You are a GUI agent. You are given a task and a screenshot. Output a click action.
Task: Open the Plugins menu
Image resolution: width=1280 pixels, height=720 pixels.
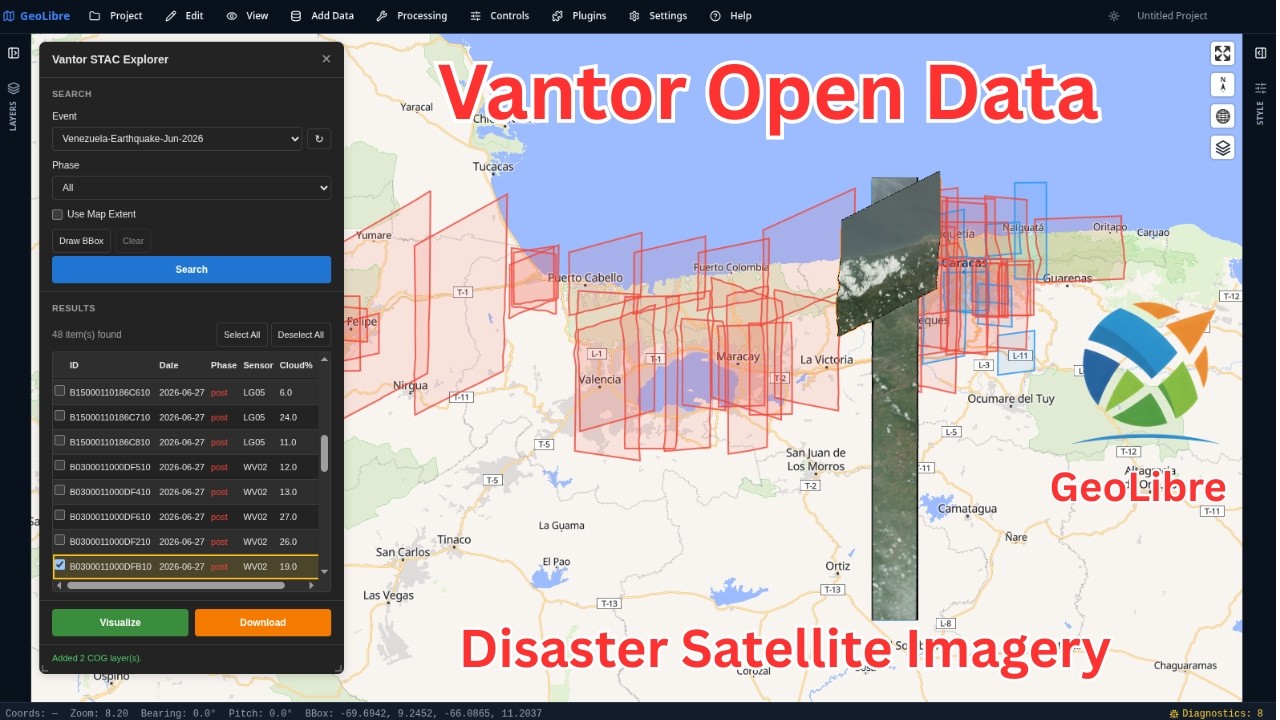coord(579,16)
